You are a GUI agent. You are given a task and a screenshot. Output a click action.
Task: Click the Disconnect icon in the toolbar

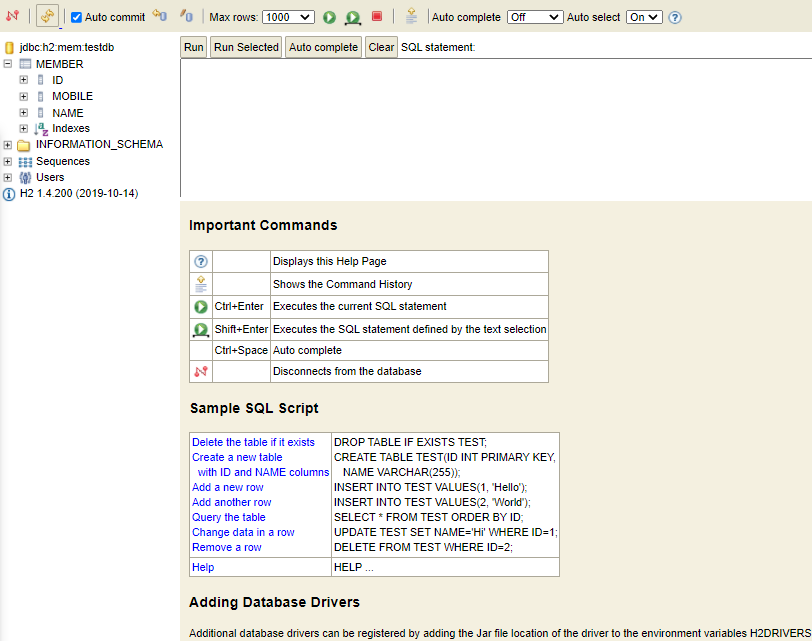click(12, 16)
